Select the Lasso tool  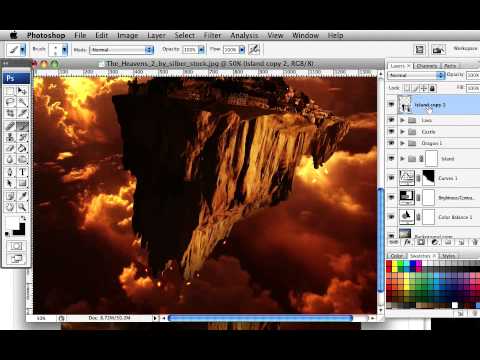pos(10,102)
